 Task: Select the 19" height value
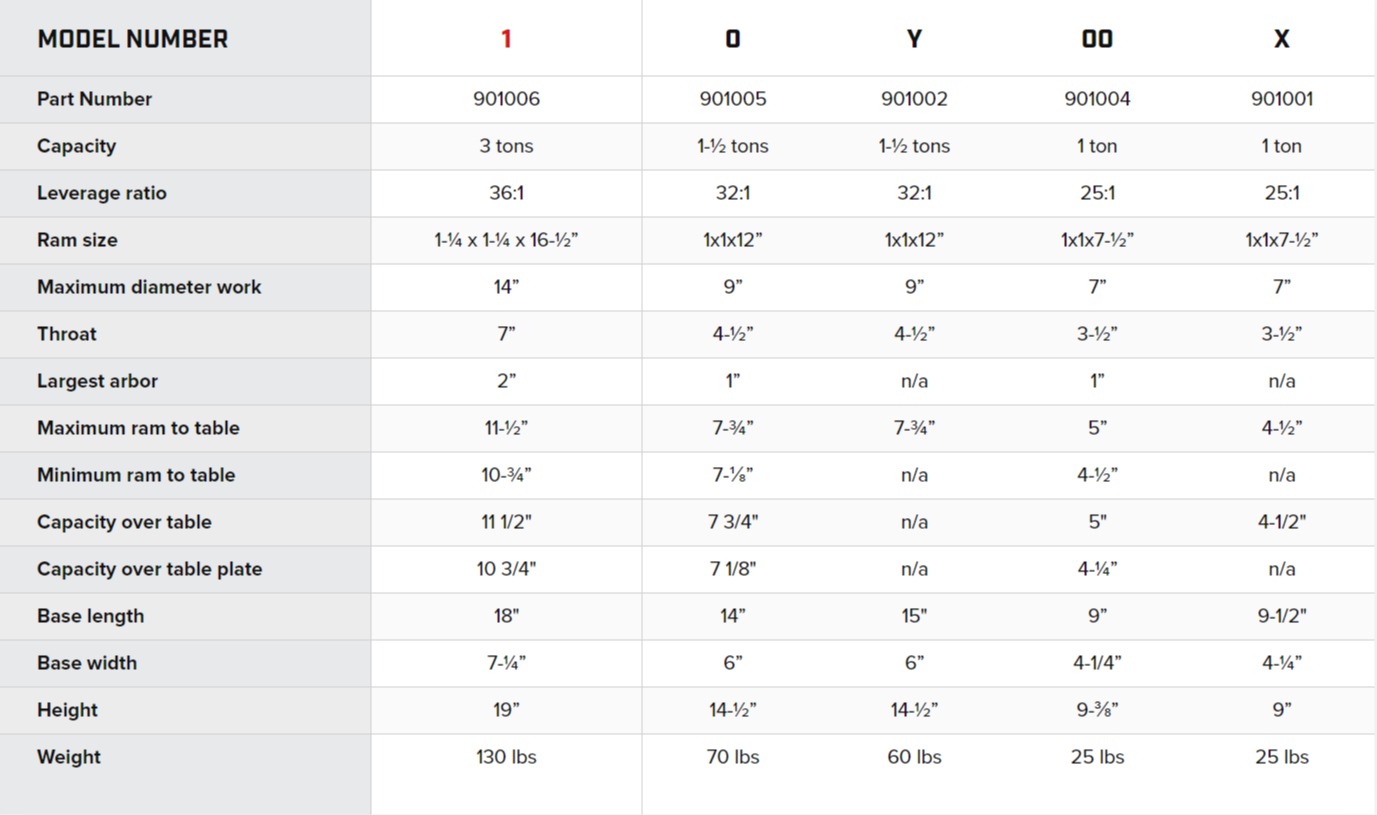coord(506,710)
